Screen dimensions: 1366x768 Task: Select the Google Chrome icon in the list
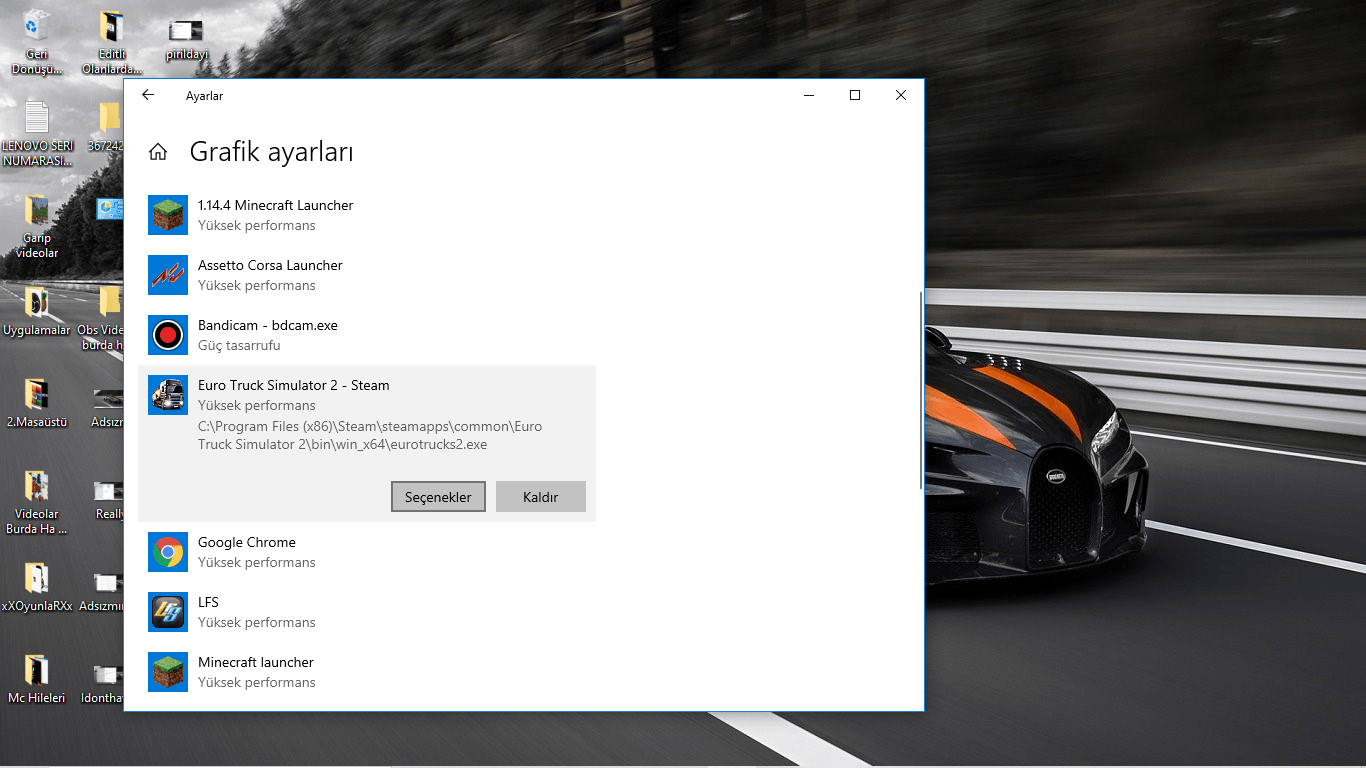168,552
